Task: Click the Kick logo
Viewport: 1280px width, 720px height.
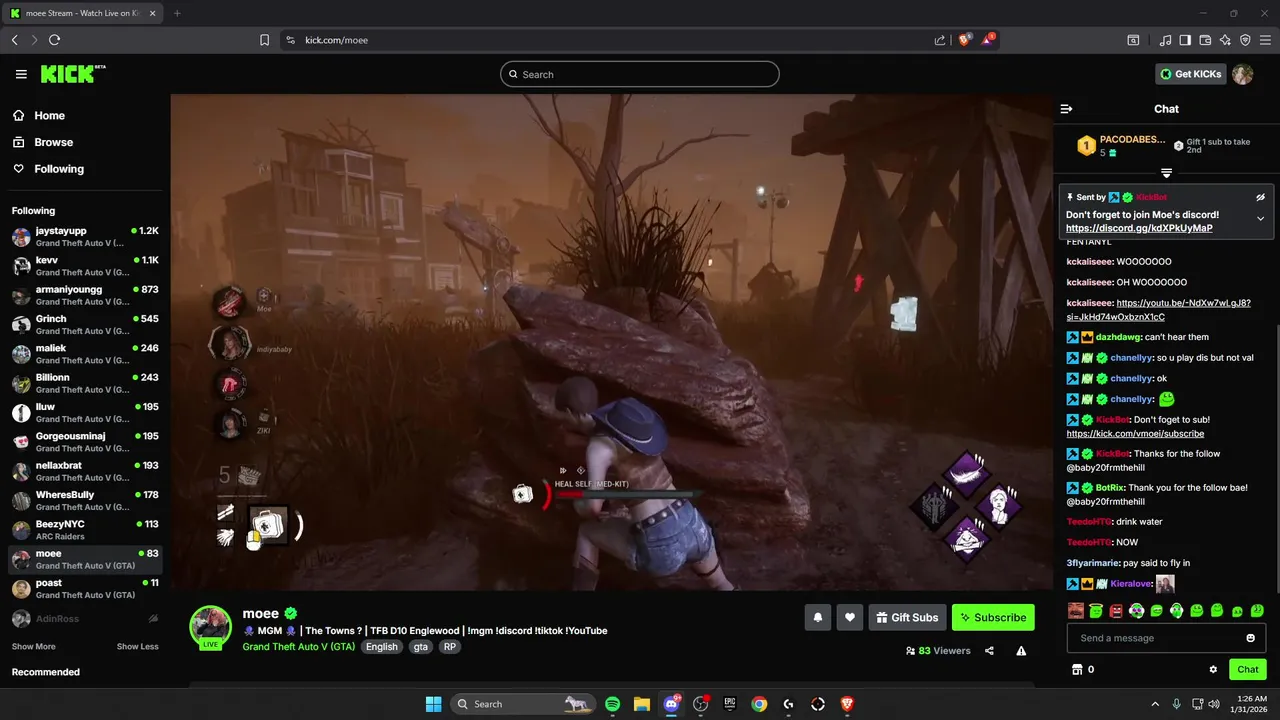Action: tap(72, 74)
